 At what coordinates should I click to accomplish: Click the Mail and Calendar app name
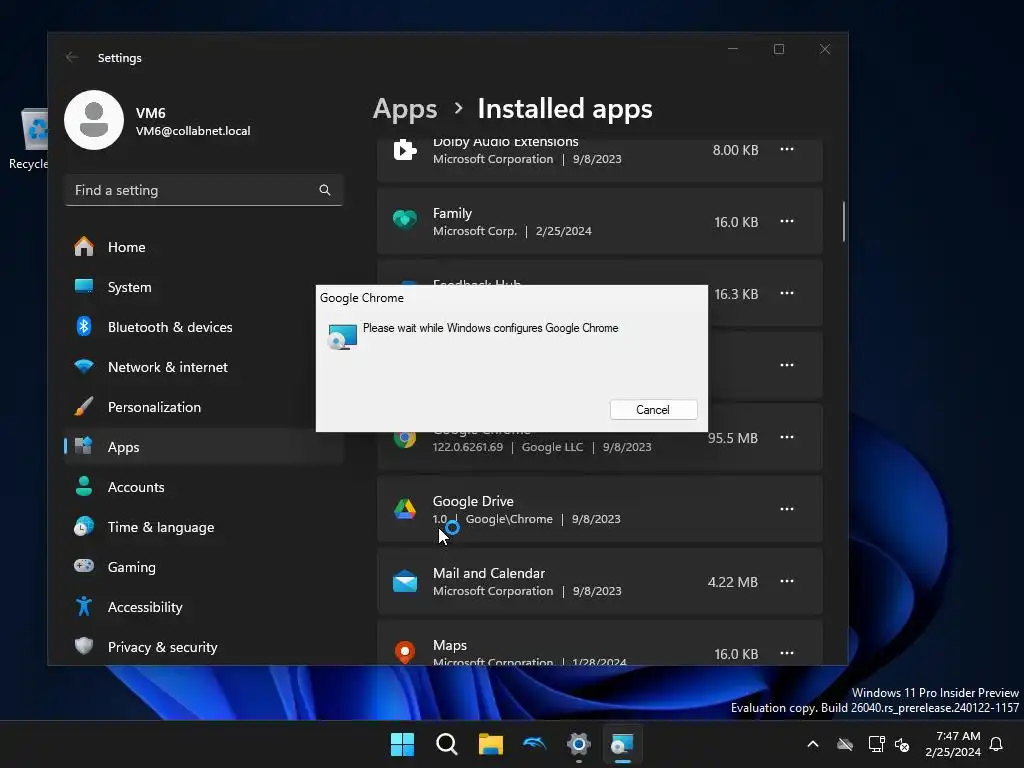[489, 573]
